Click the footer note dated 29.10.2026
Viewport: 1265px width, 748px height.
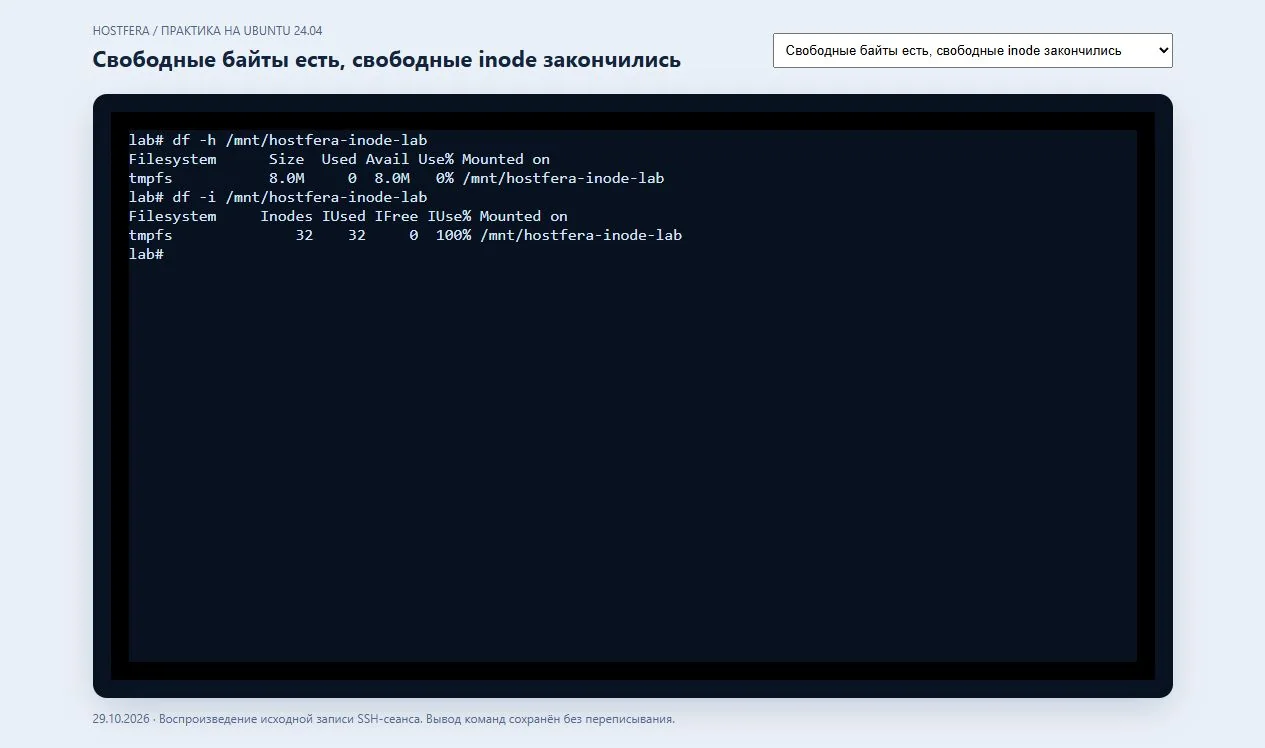384,719
